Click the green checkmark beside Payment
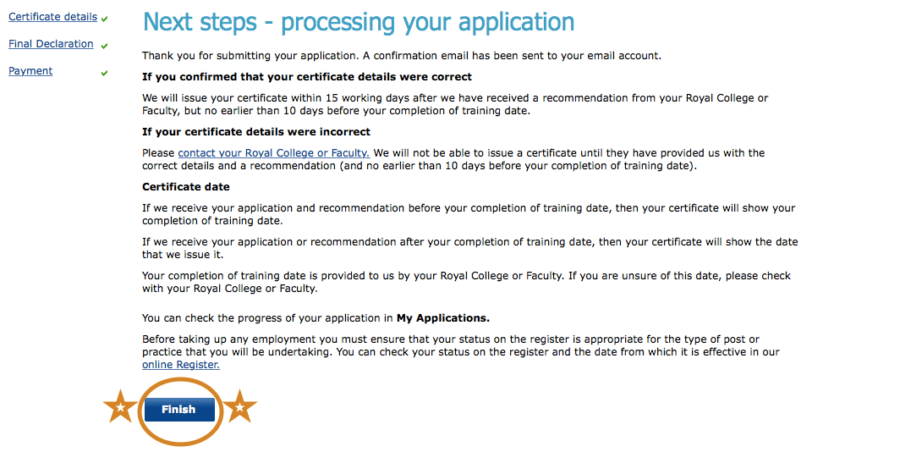The image size is (900, 452). (105, 72)
